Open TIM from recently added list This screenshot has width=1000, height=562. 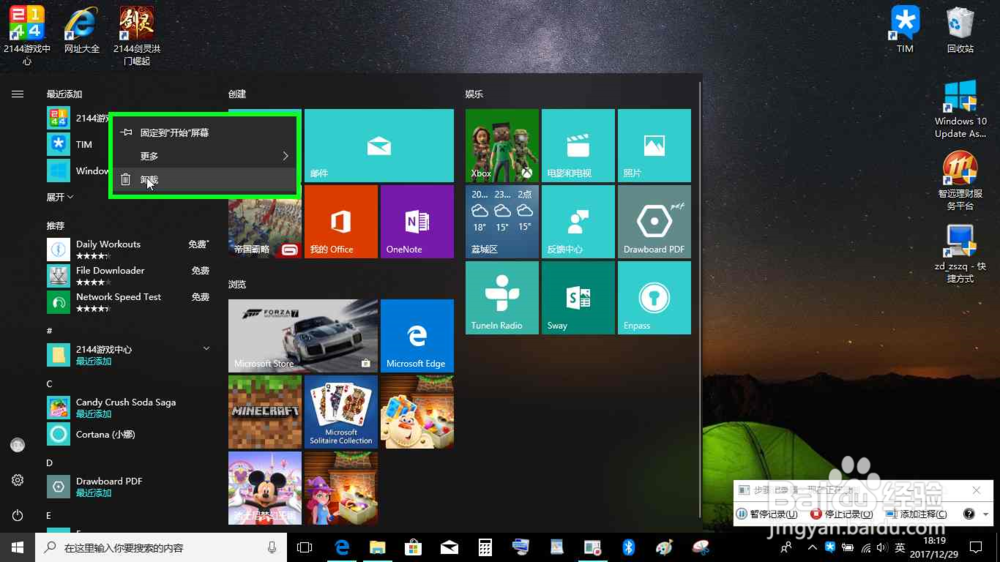point(77,144)
